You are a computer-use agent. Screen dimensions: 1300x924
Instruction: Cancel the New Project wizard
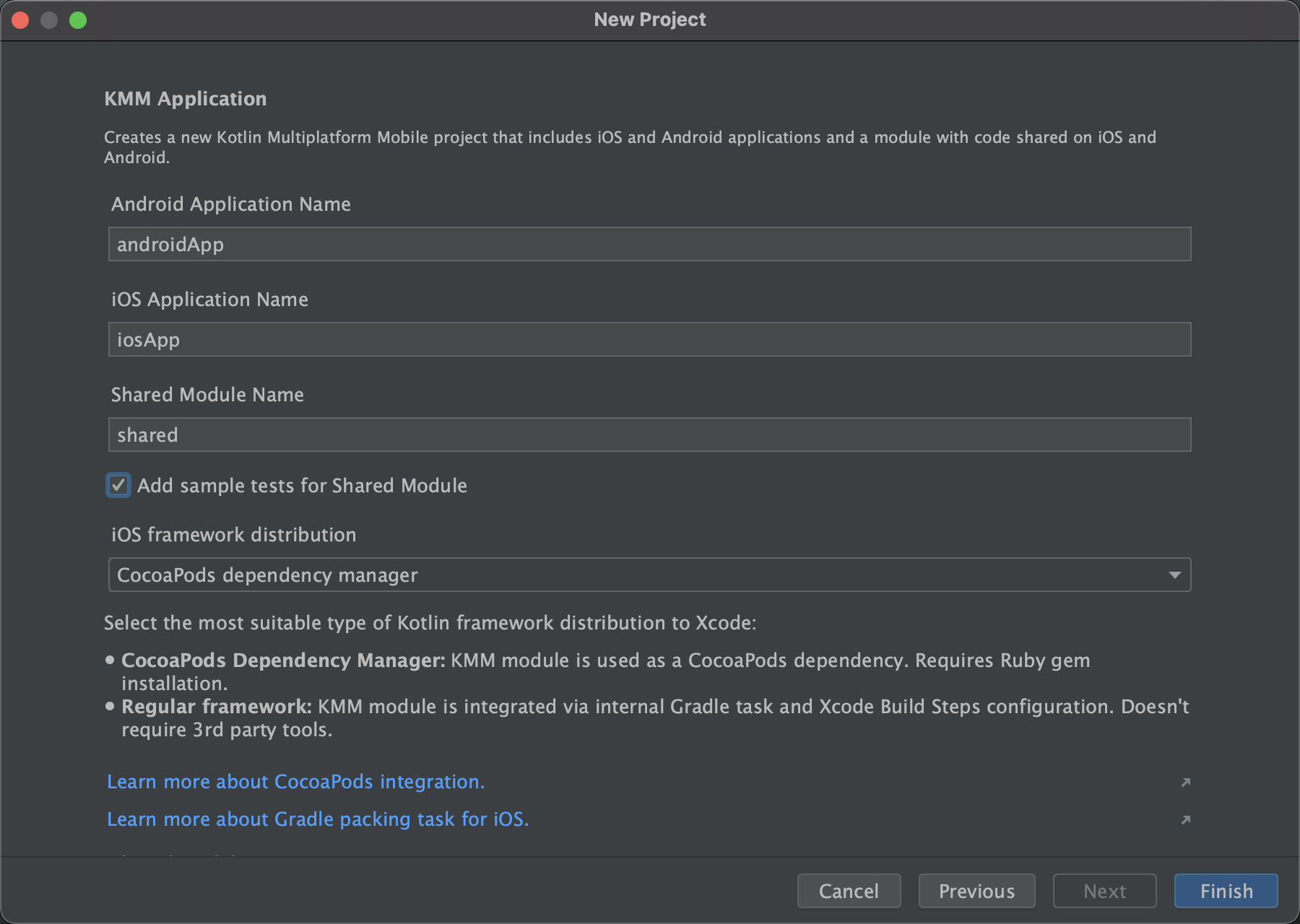tap(849, 891)
